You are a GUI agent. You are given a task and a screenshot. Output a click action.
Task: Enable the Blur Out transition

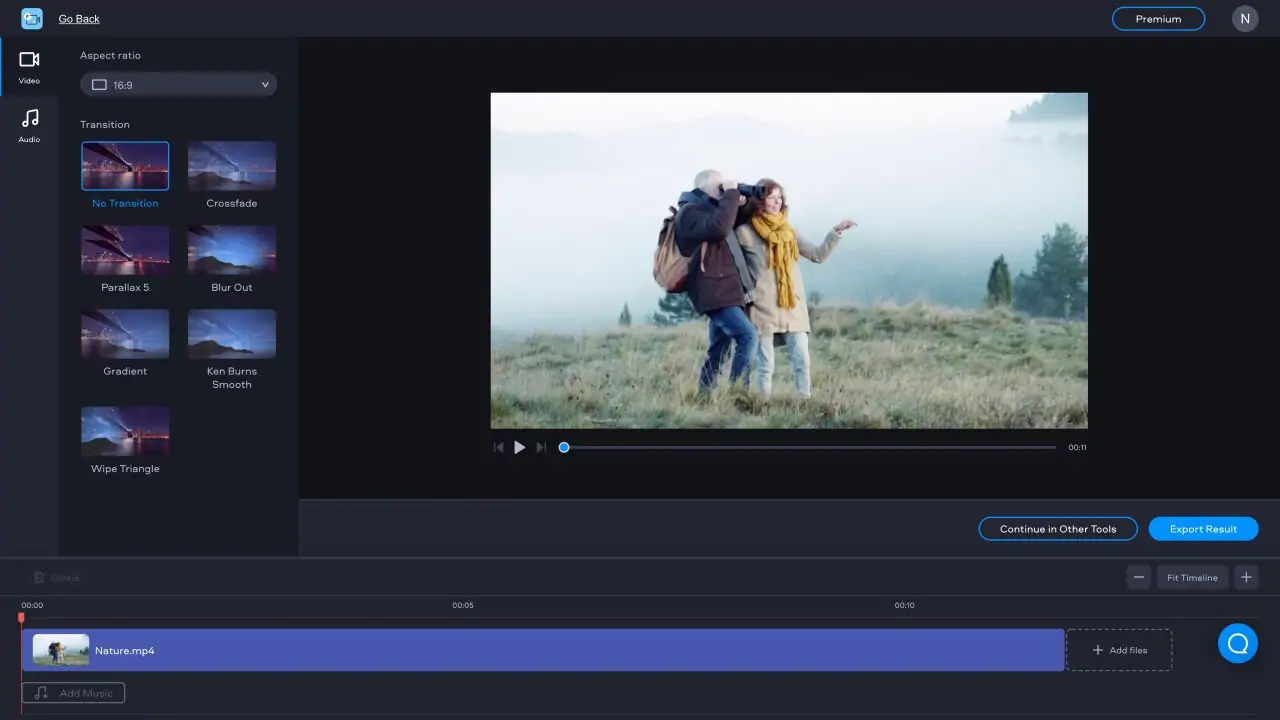click(x=231, y=250)
